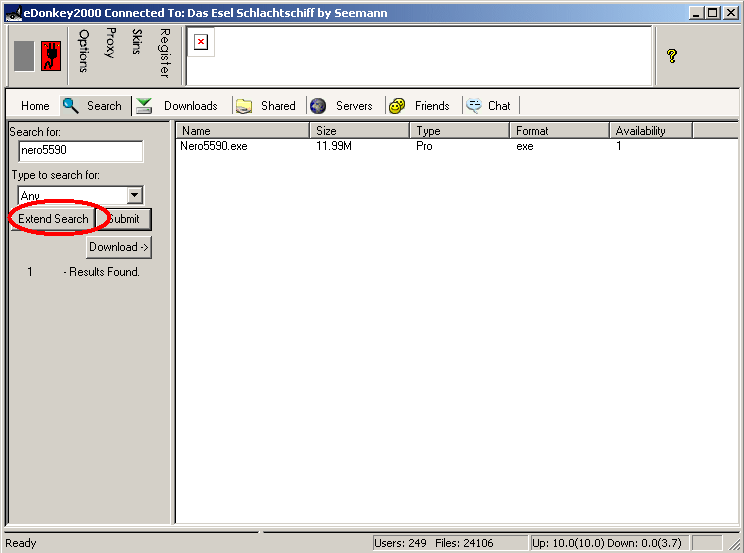Click Register in the top toolbar

165,53
